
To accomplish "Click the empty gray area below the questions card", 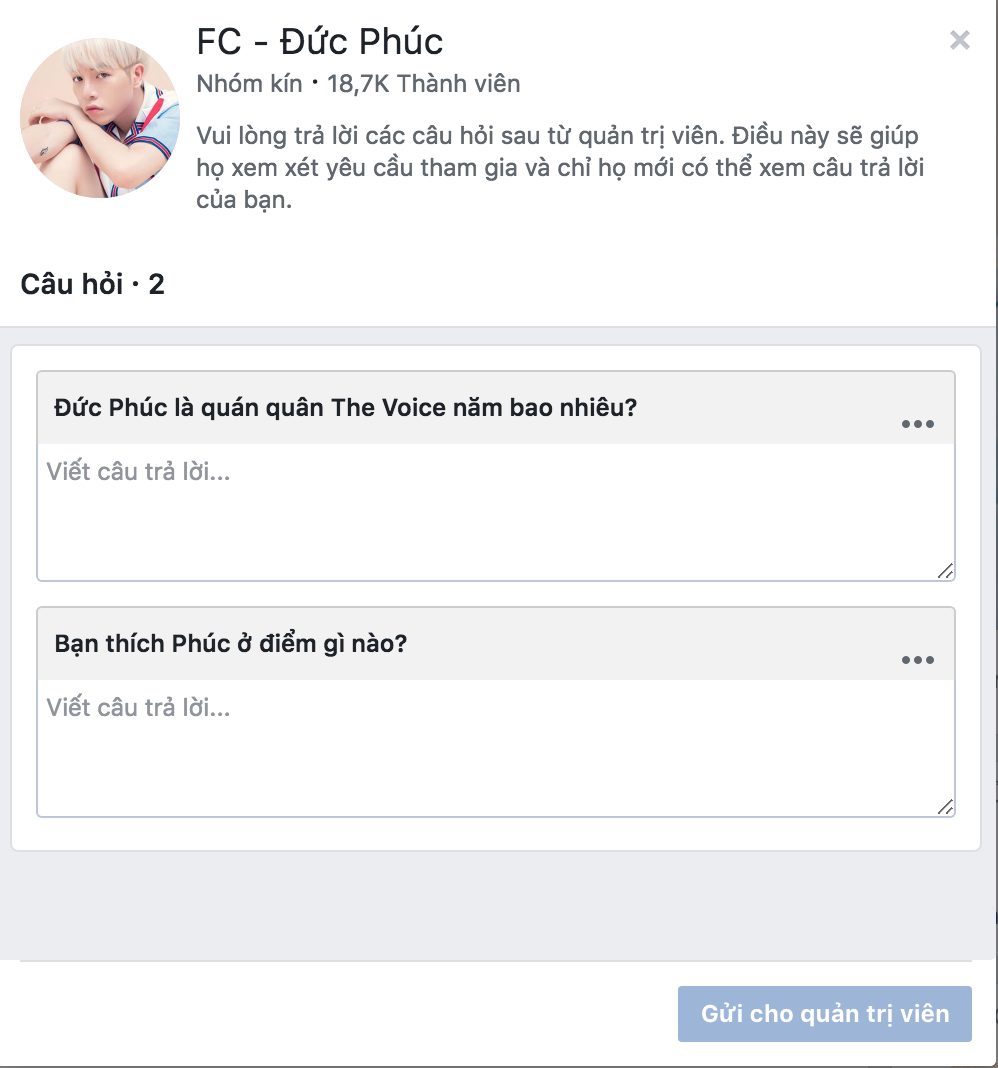I will pos(495,905).
